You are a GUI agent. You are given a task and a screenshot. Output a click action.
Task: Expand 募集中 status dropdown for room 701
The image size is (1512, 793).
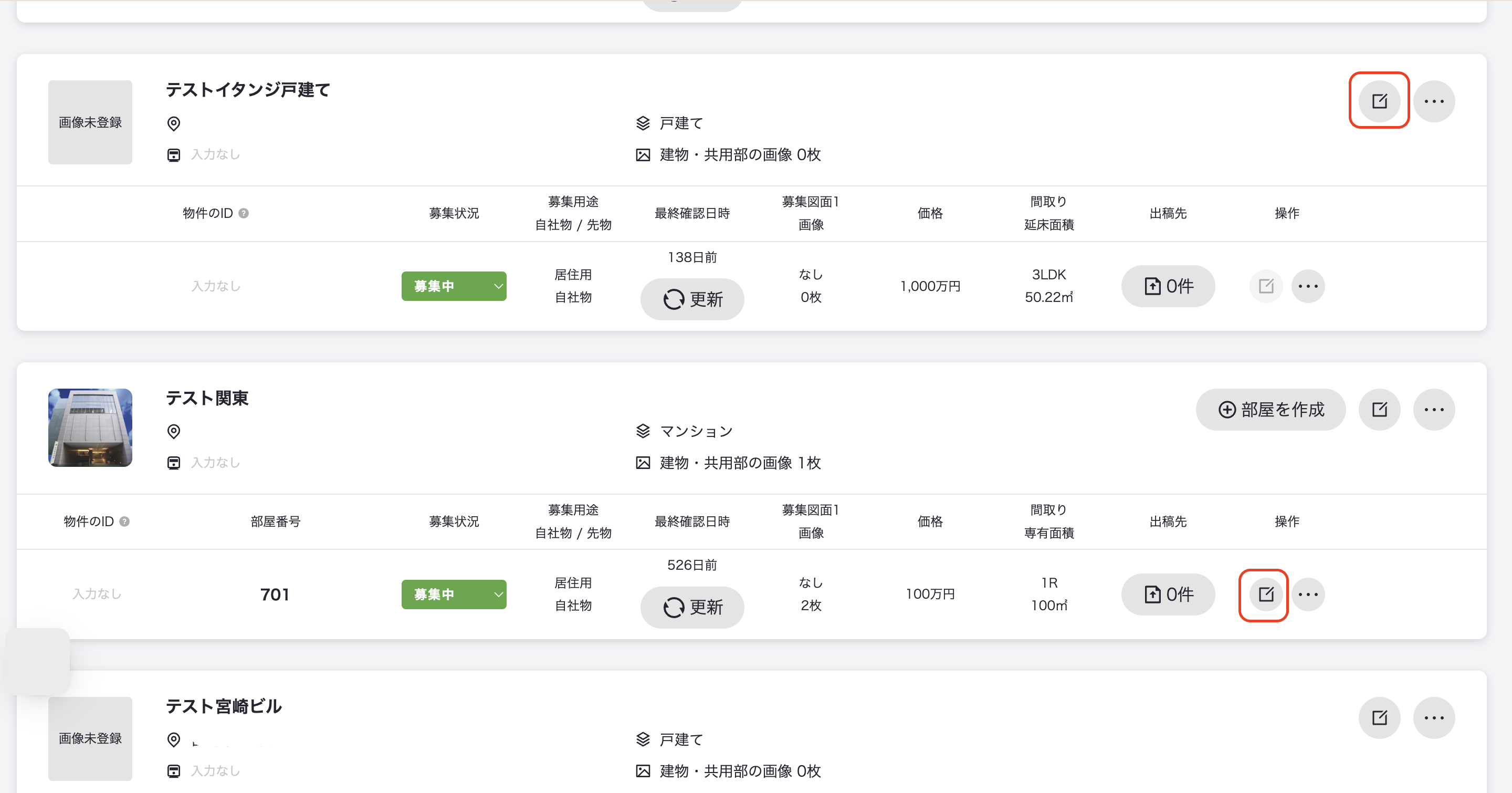coord(454,594)
